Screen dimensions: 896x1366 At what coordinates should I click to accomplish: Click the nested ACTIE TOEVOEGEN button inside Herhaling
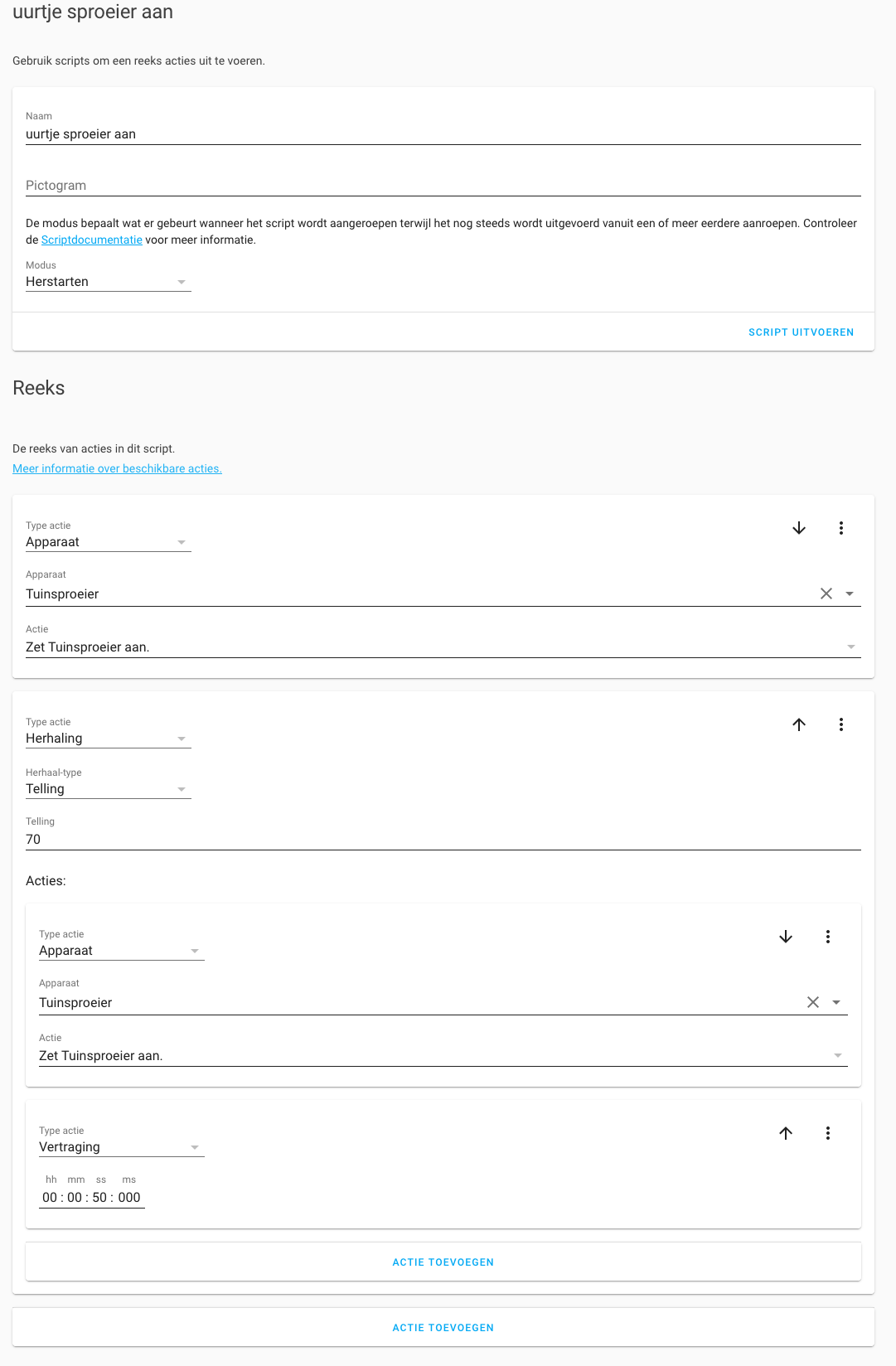(443, 1262)
